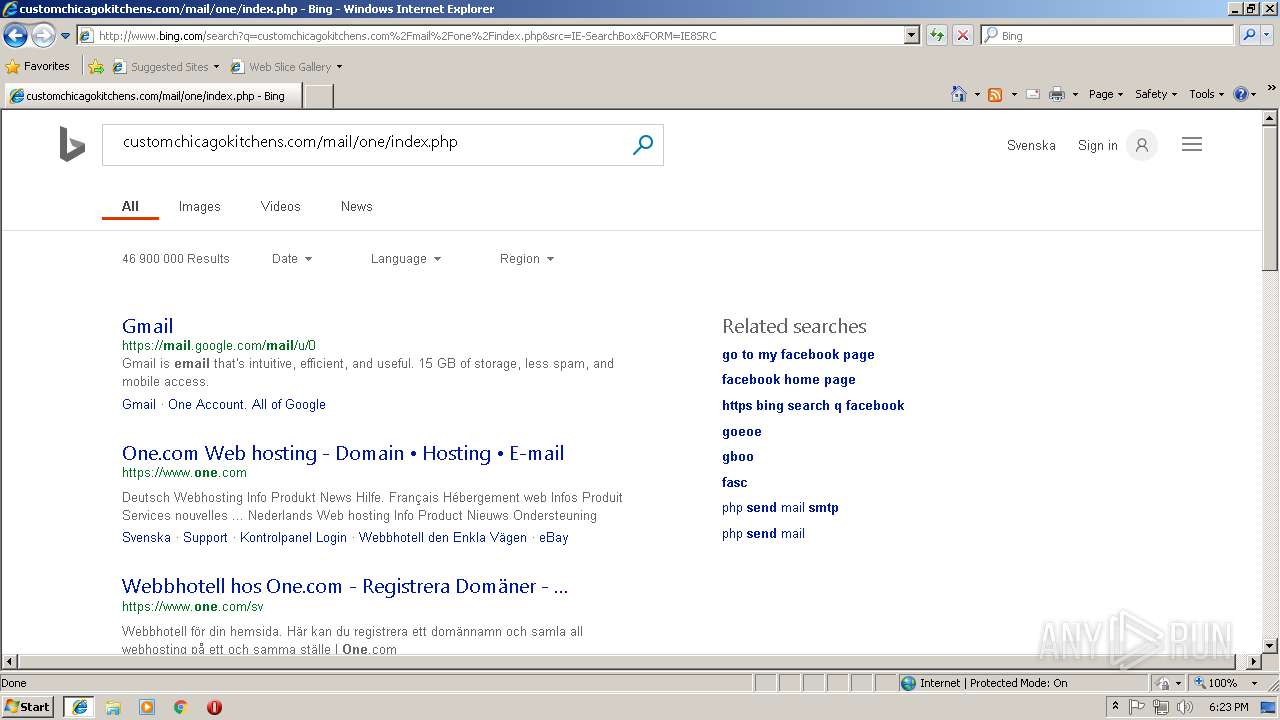Click the address bar URL field
1280x720 pixels.
click(490, 35)
